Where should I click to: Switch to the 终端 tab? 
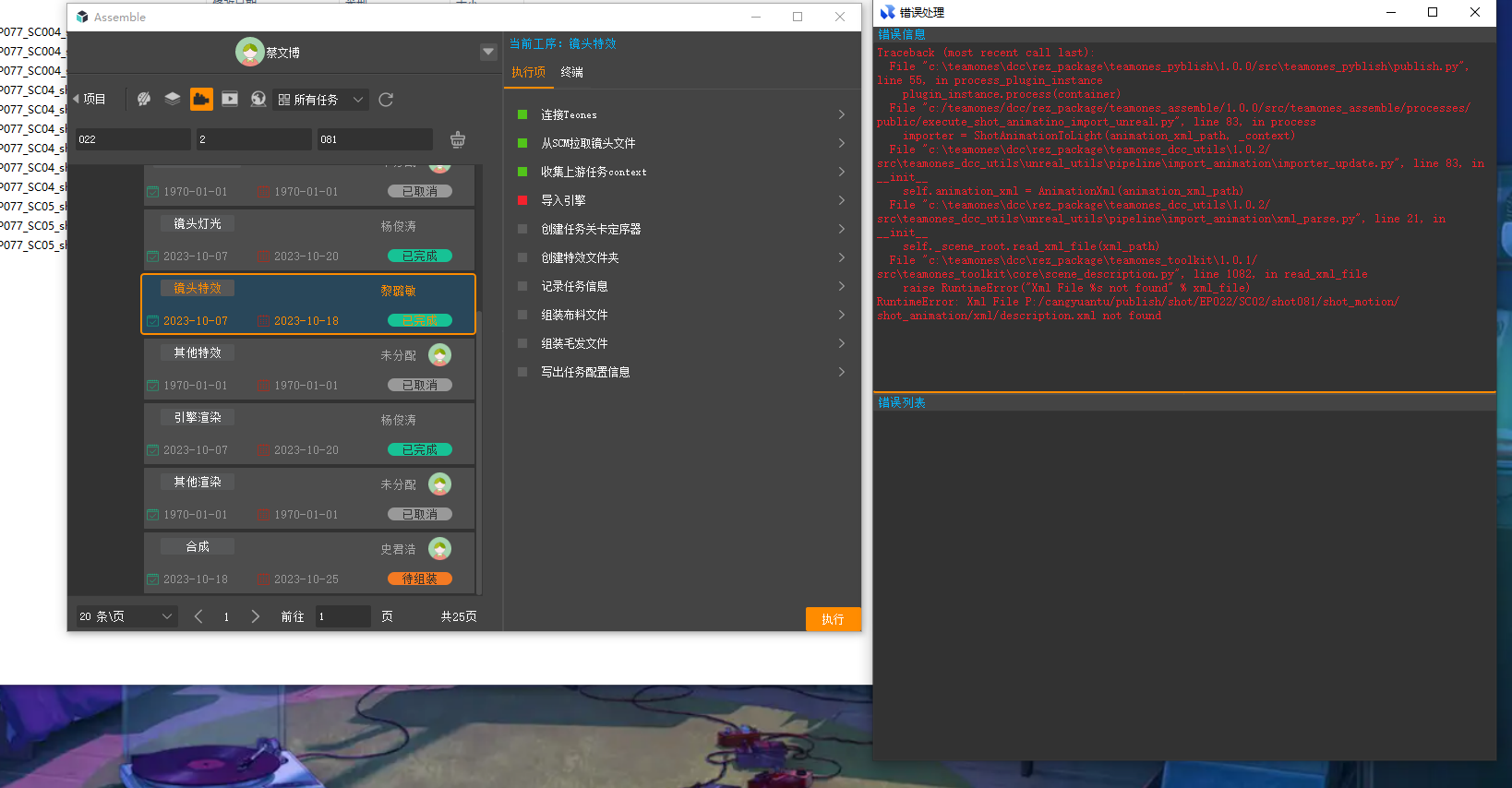(572, 72)
